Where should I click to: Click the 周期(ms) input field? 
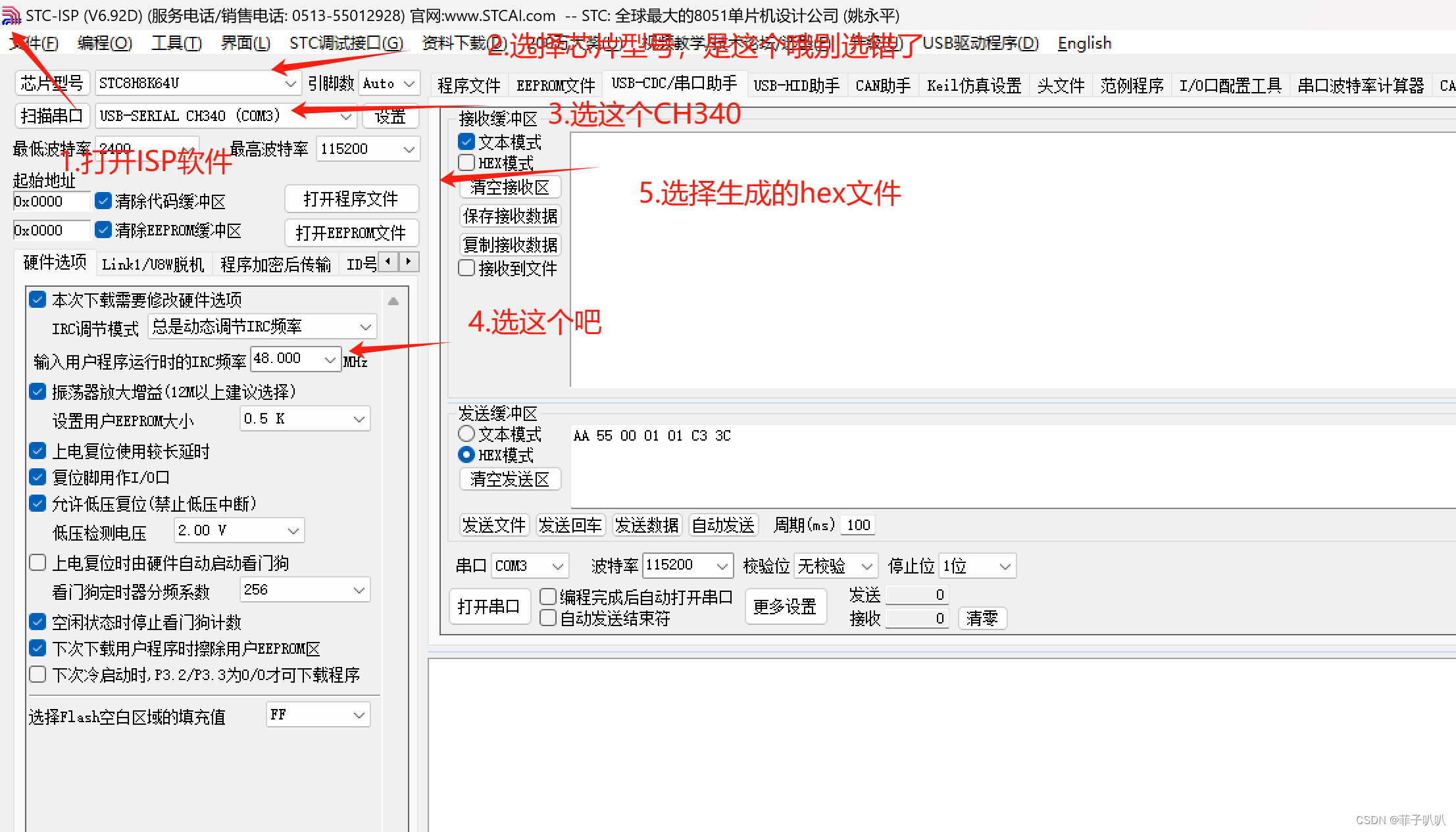tap(858, 525)
